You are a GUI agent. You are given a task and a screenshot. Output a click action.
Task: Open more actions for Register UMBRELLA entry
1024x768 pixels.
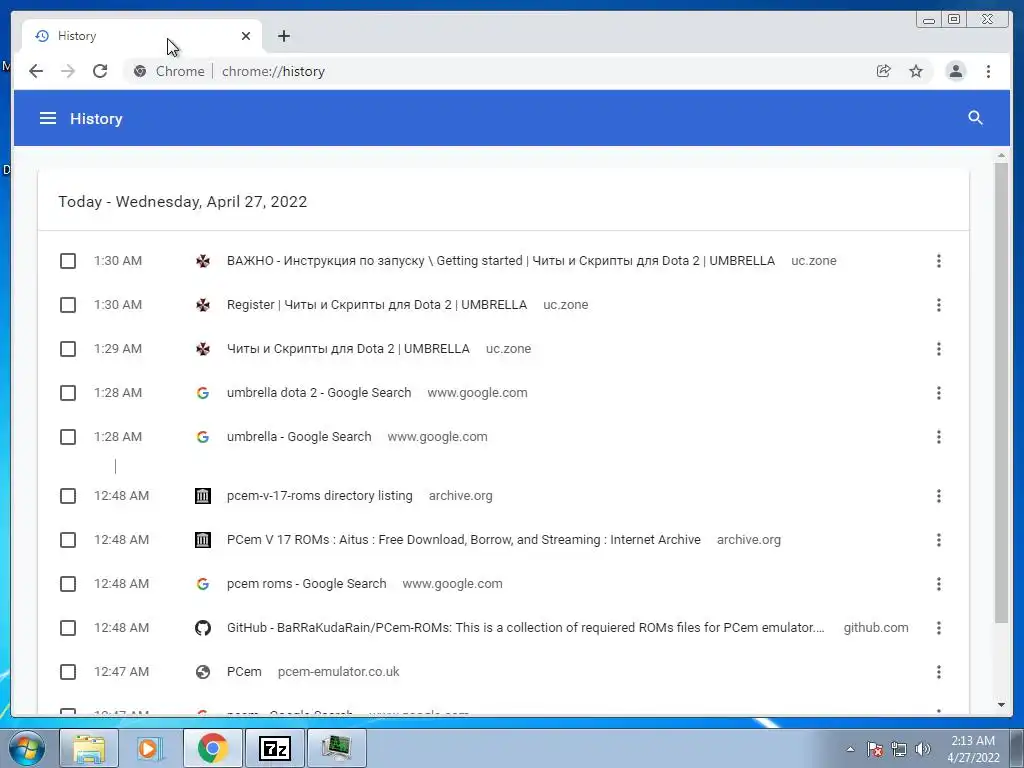[938, 304]
